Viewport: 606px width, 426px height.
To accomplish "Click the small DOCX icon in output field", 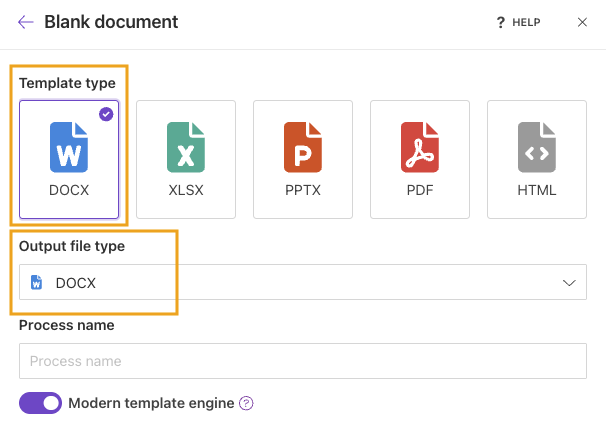I will pos(37,283).
